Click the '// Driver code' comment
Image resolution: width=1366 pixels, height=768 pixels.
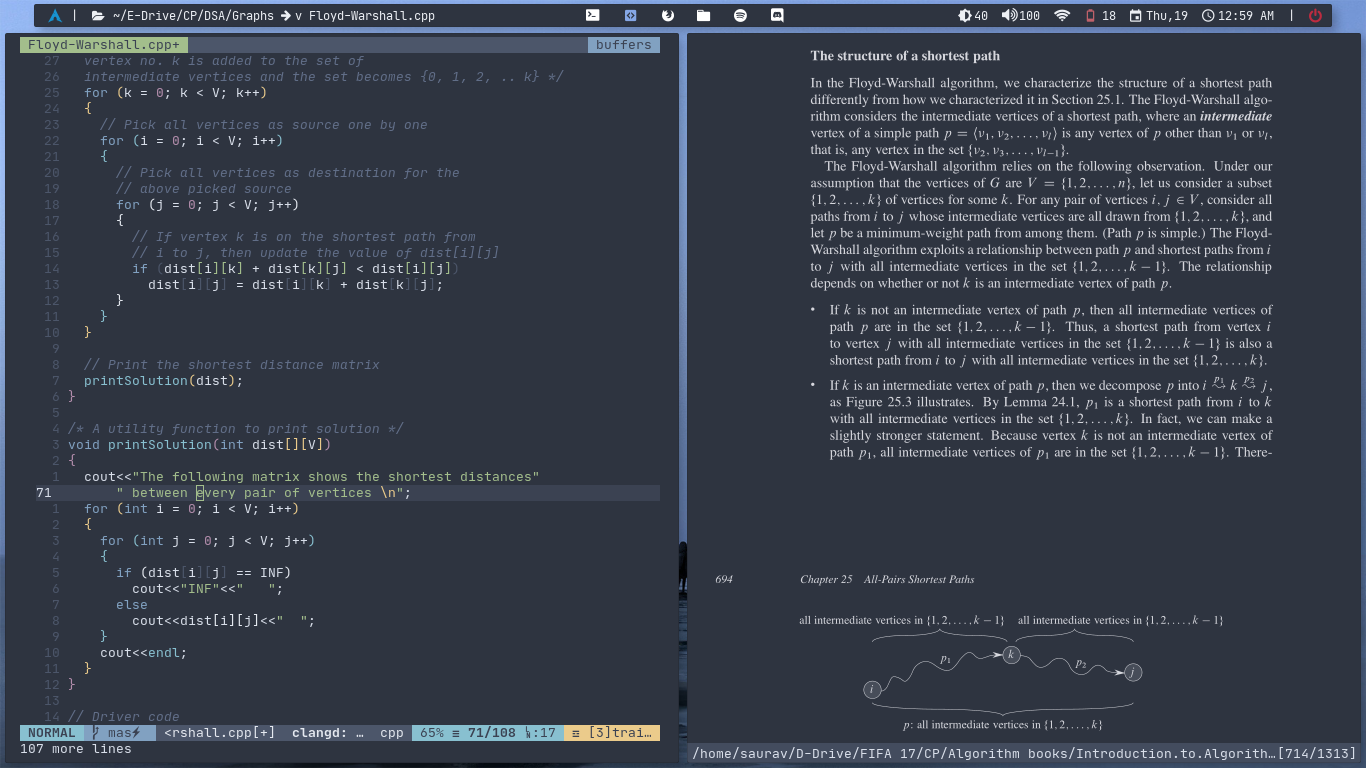(123, 717)
